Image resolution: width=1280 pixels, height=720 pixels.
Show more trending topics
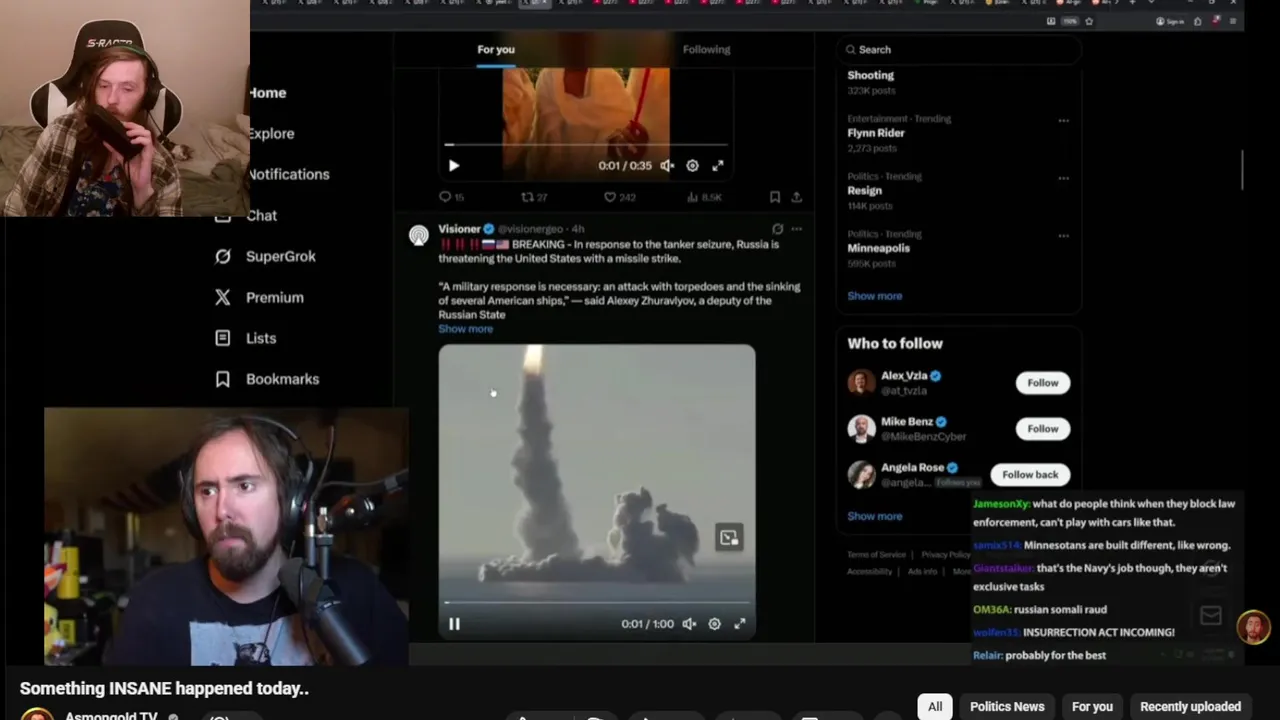875,296
